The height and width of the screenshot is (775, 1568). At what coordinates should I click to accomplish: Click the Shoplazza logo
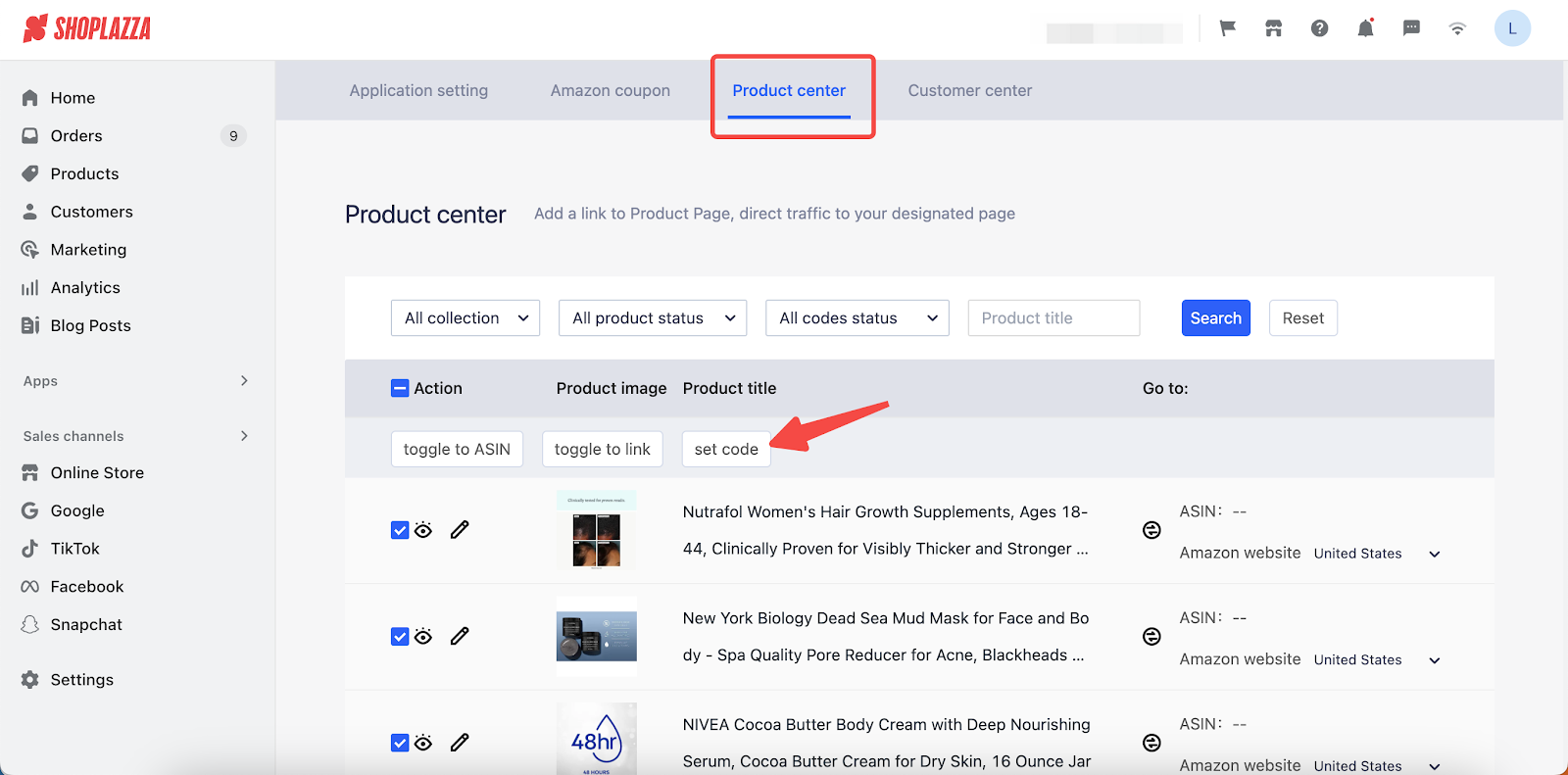tap(87, 28)
